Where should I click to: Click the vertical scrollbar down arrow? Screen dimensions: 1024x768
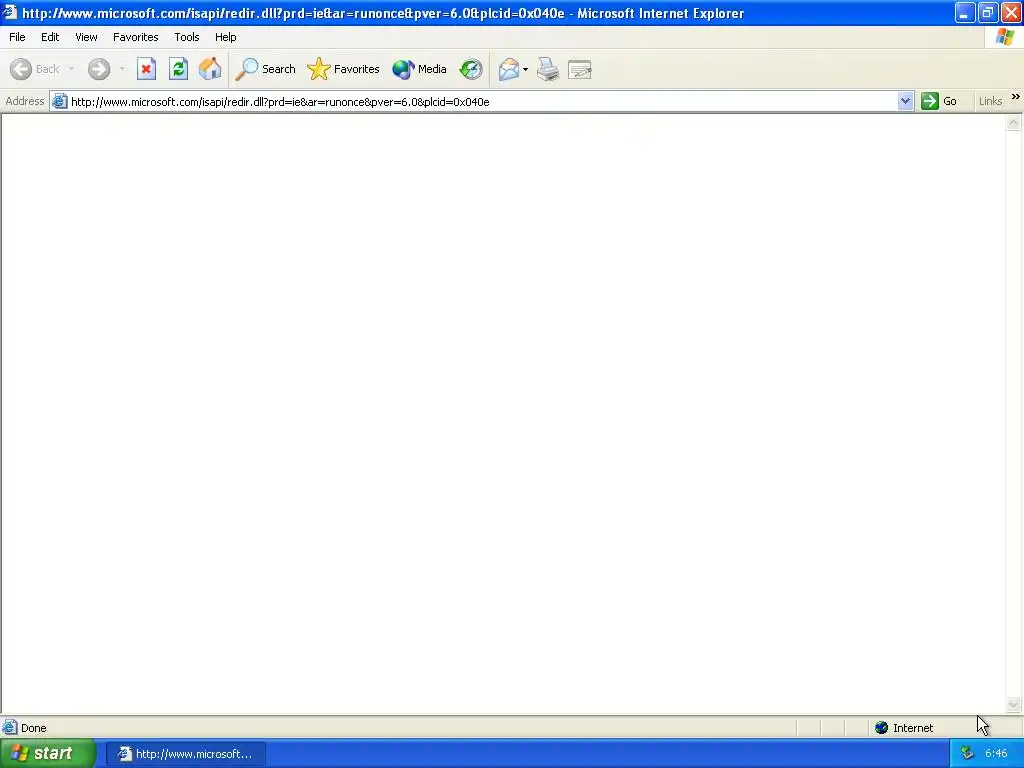1014,704
